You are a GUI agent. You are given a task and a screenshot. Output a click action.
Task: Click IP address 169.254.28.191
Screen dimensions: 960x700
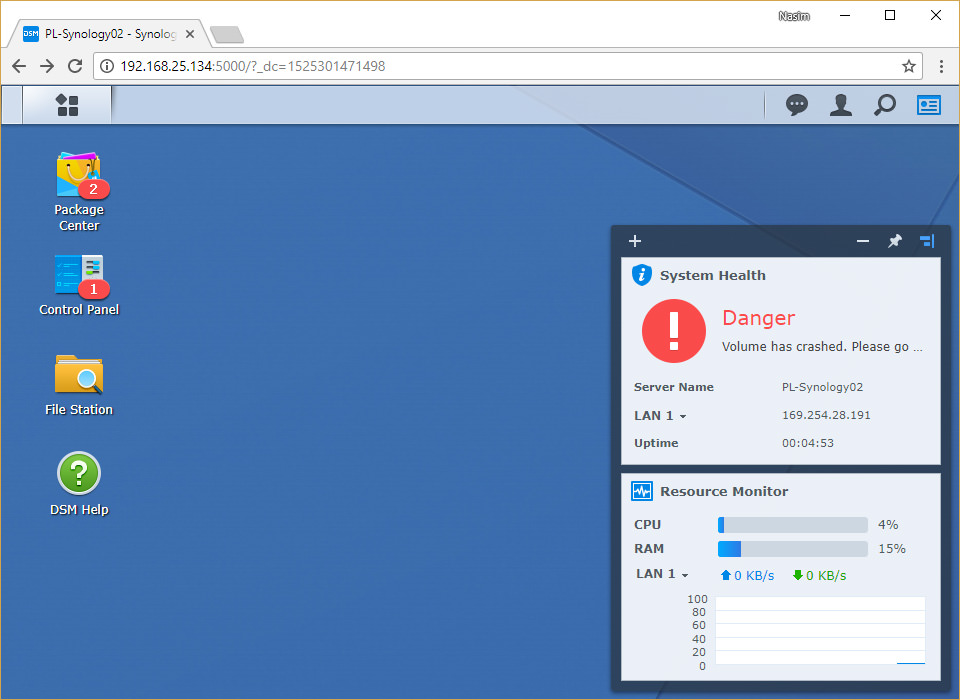826,415
